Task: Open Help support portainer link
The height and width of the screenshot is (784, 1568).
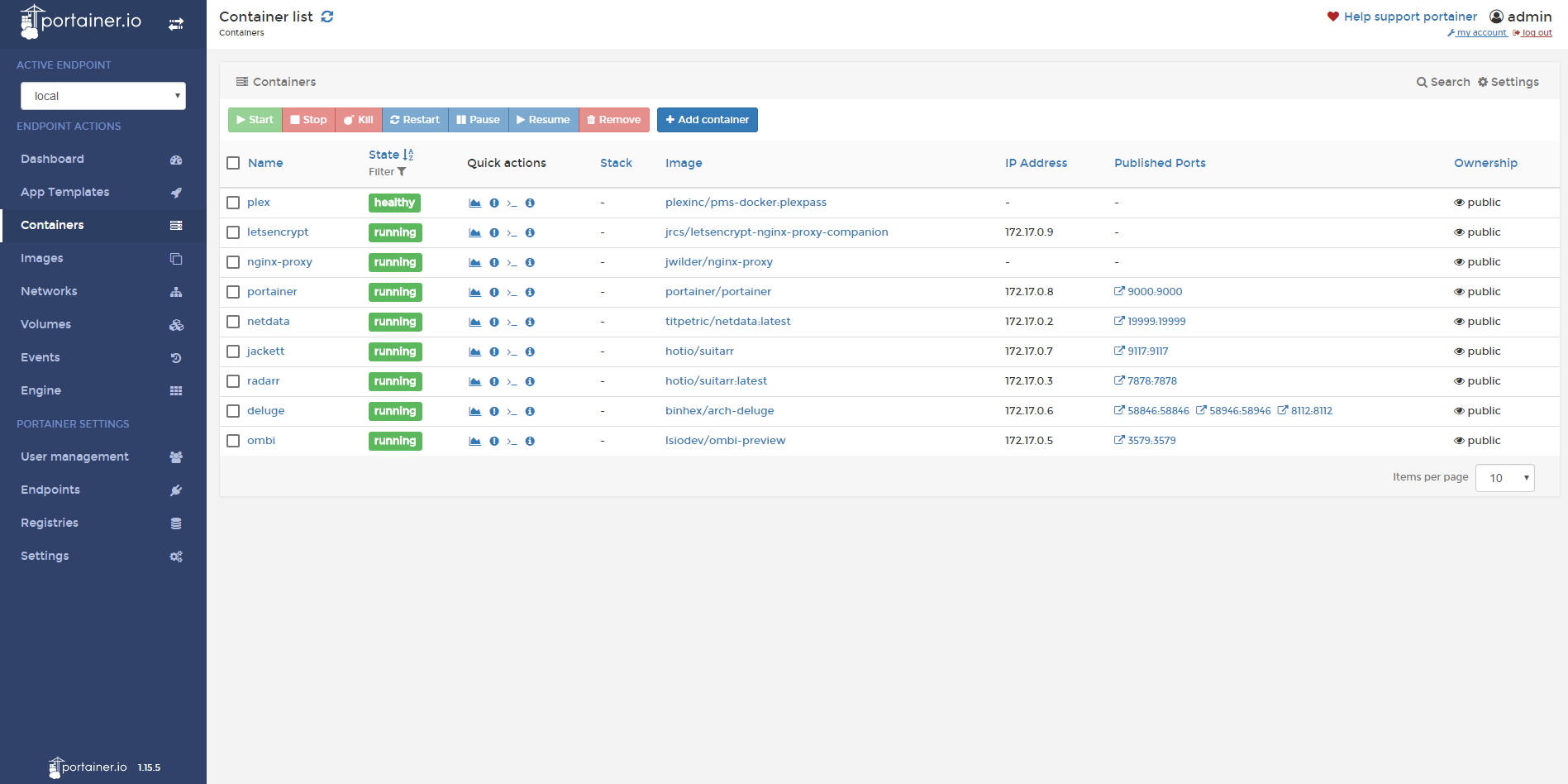Action: (x=1402, y=17)
